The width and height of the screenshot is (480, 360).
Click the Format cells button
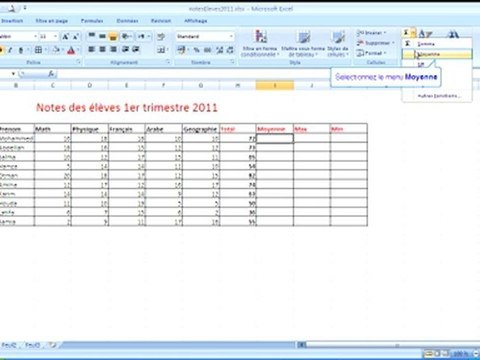(x=371, y=53)
